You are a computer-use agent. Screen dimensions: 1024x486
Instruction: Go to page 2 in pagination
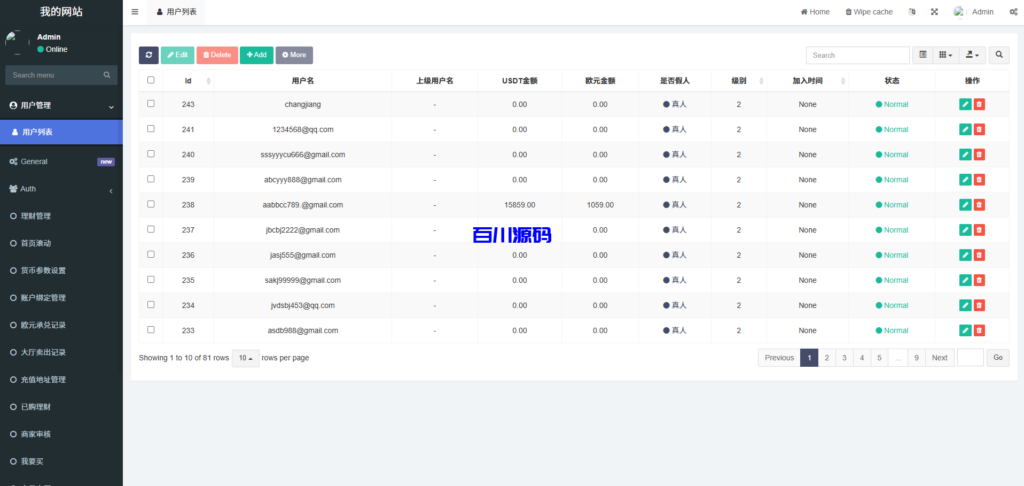coord(827,358)
